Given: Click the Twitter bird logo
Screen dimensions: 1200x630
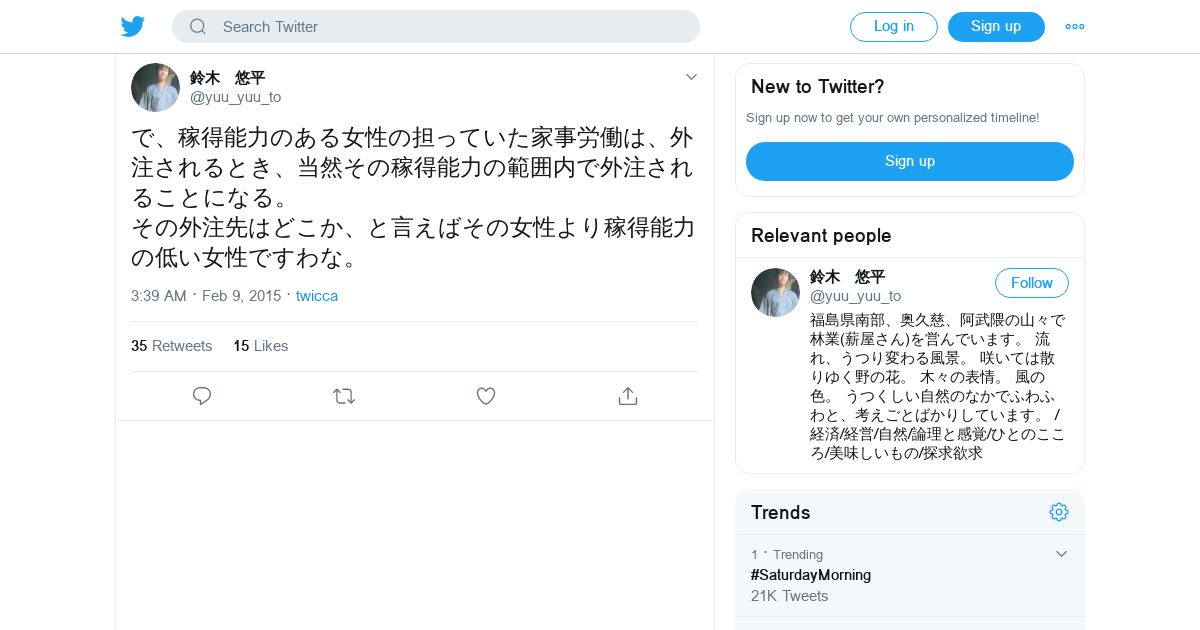Looking at the screenshot, I should (133, 26).
